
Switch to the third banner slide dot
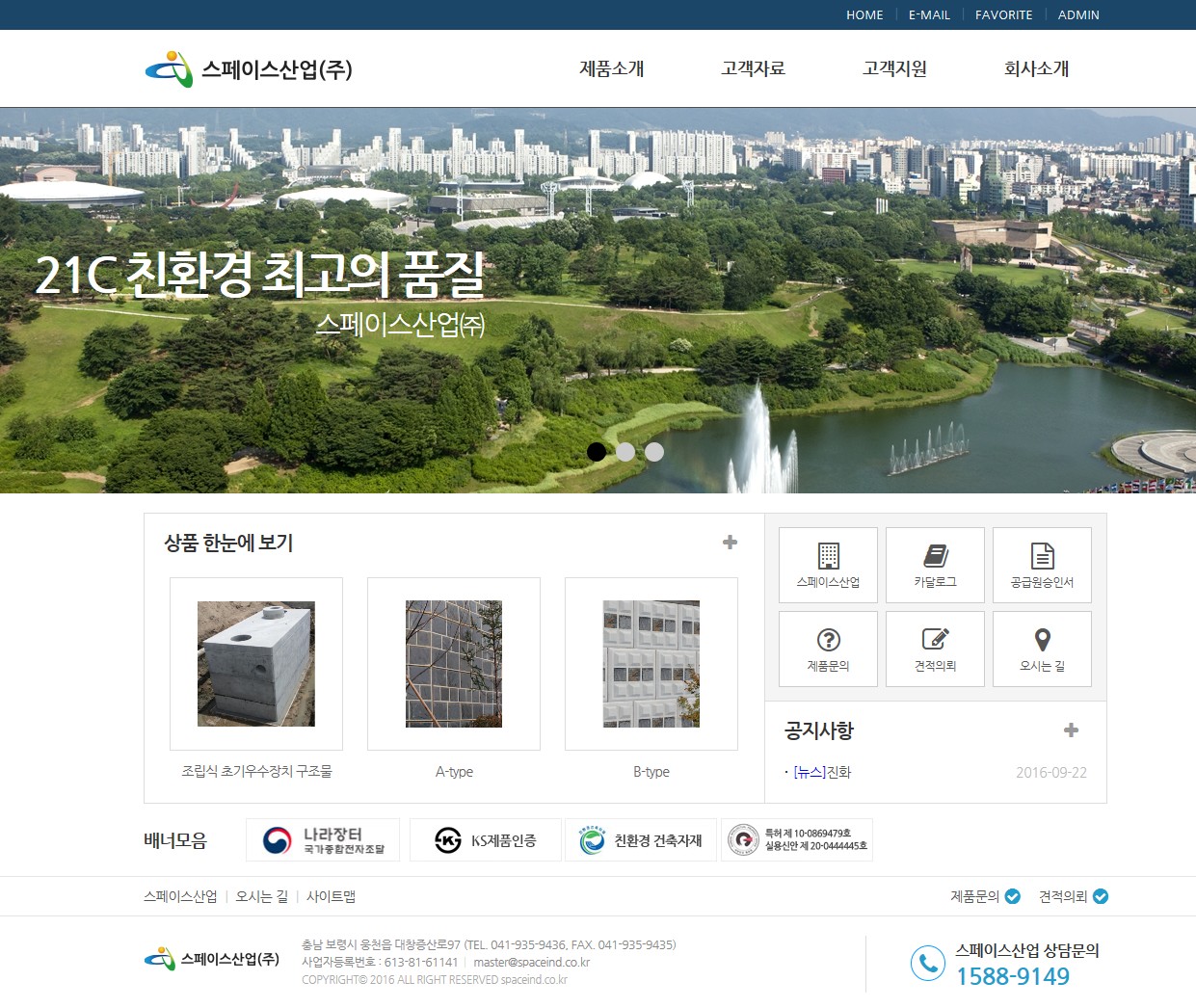point(654,452)
